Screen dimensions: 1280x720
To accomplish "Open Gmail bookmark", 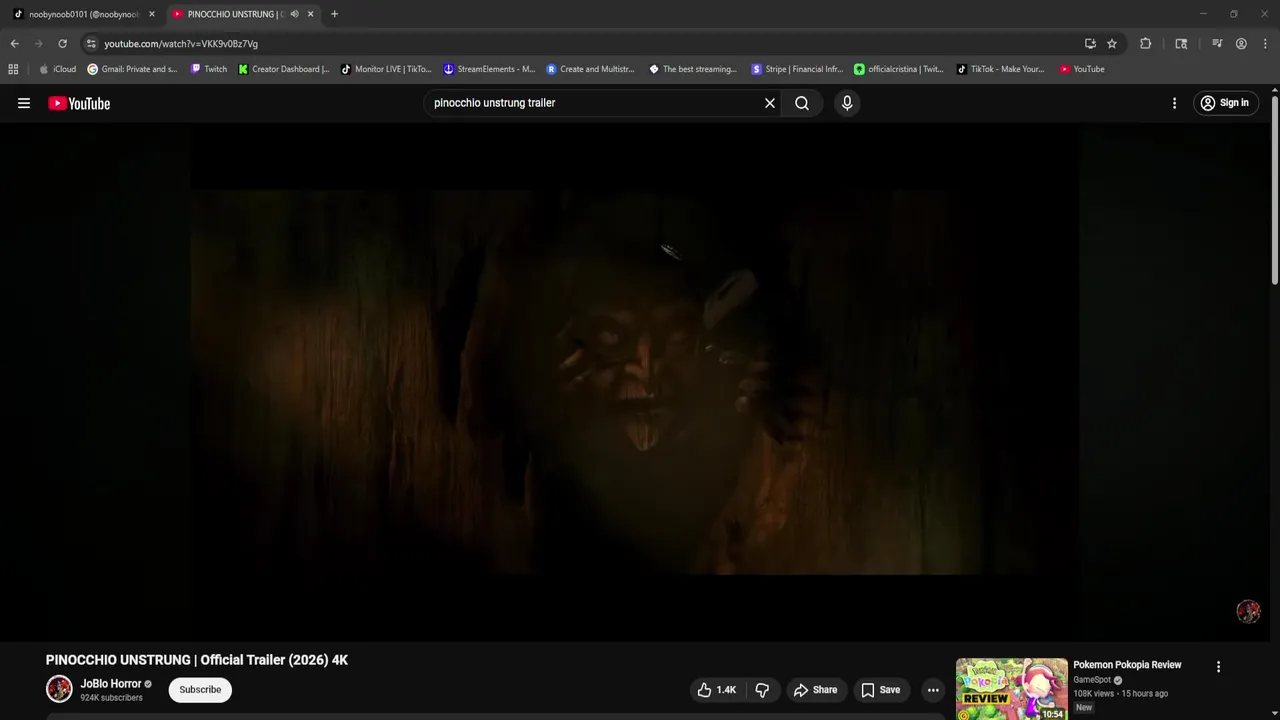I will (x=132, y=69).
